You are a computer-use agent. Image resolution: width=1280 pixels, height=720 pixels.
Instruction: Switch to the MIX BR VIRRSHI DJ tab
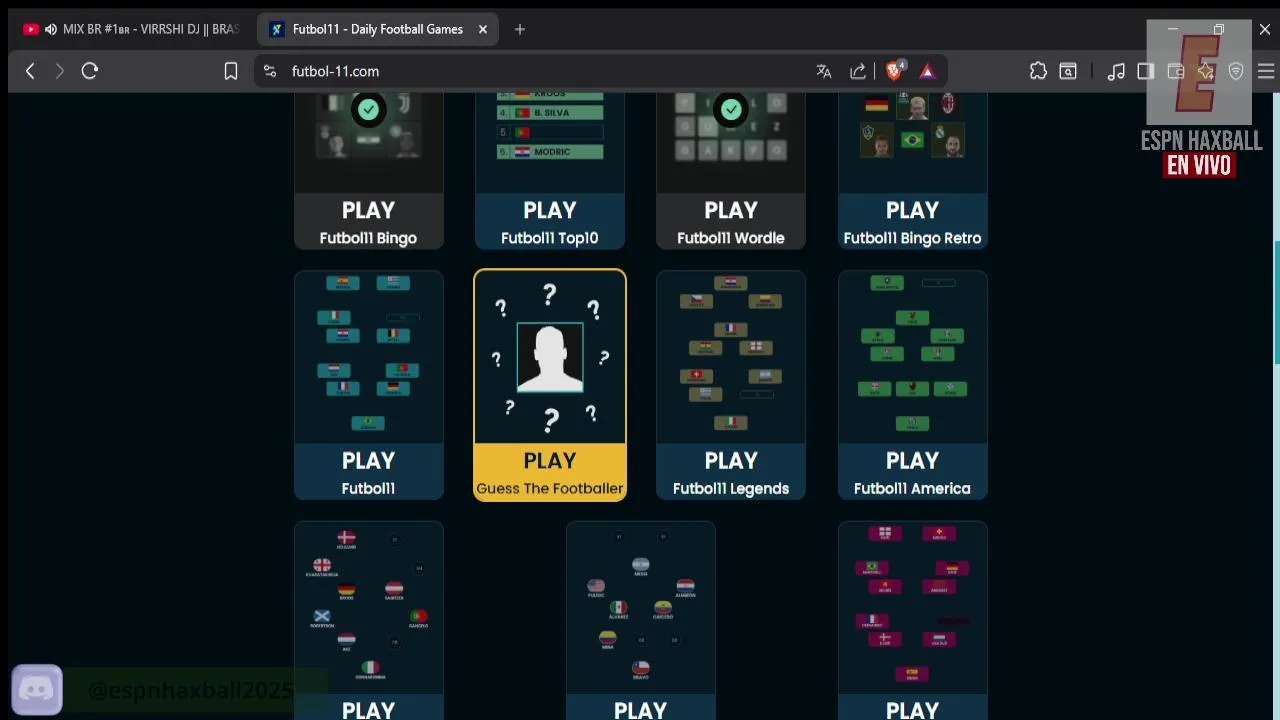pos(131,29)
